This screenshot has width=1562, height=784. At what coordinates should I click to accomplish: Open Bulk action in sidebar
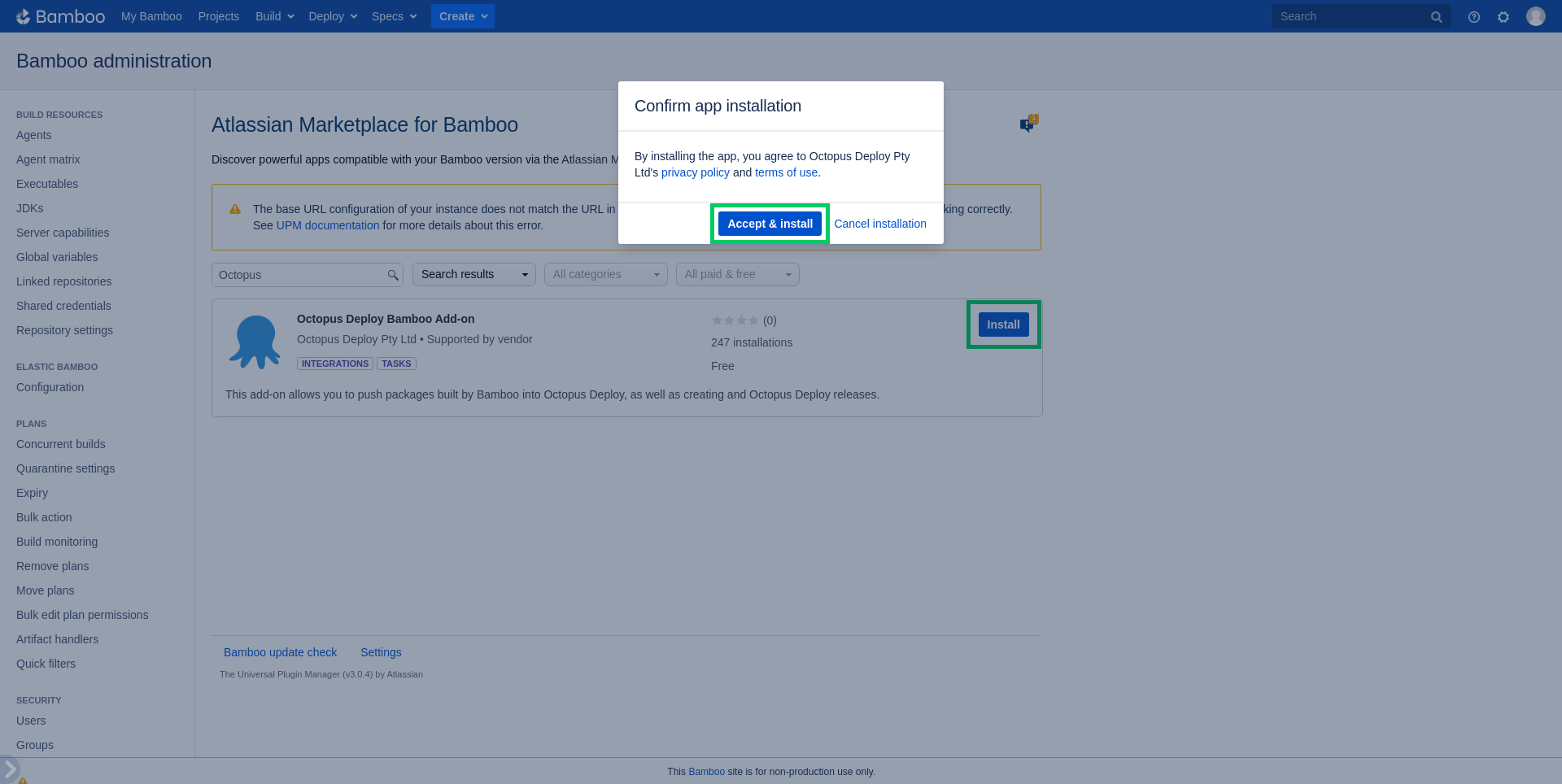[44, 517]
